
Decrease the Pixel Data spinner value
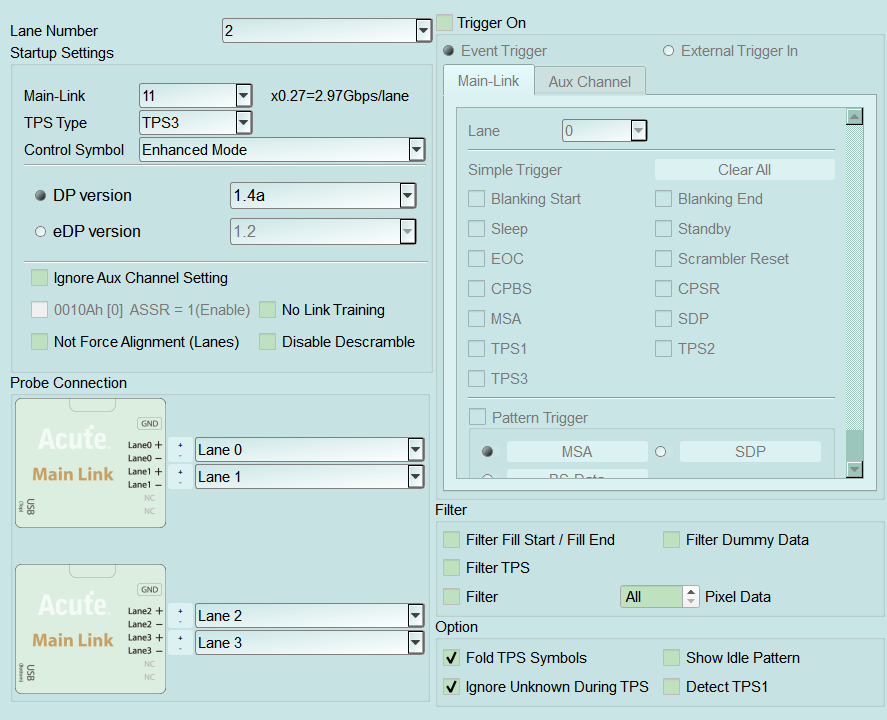coord(691,602)
